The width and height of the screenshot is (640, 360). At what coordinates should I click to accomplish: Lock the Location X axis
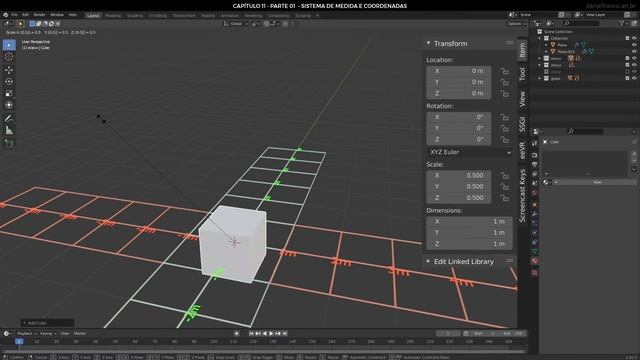pos(505,71)
